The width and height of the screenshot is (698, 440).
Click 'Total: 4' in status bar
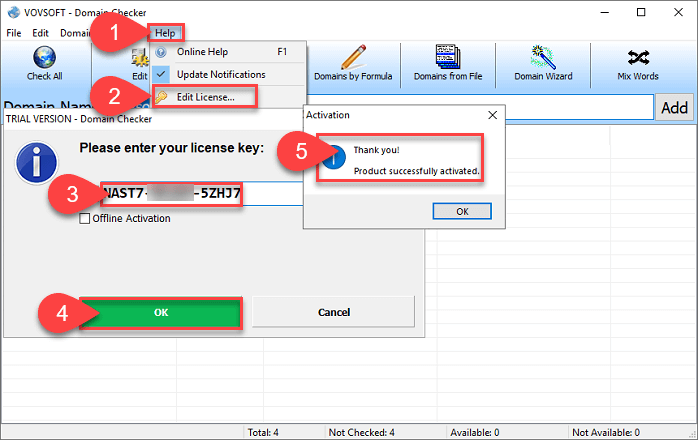263,432
